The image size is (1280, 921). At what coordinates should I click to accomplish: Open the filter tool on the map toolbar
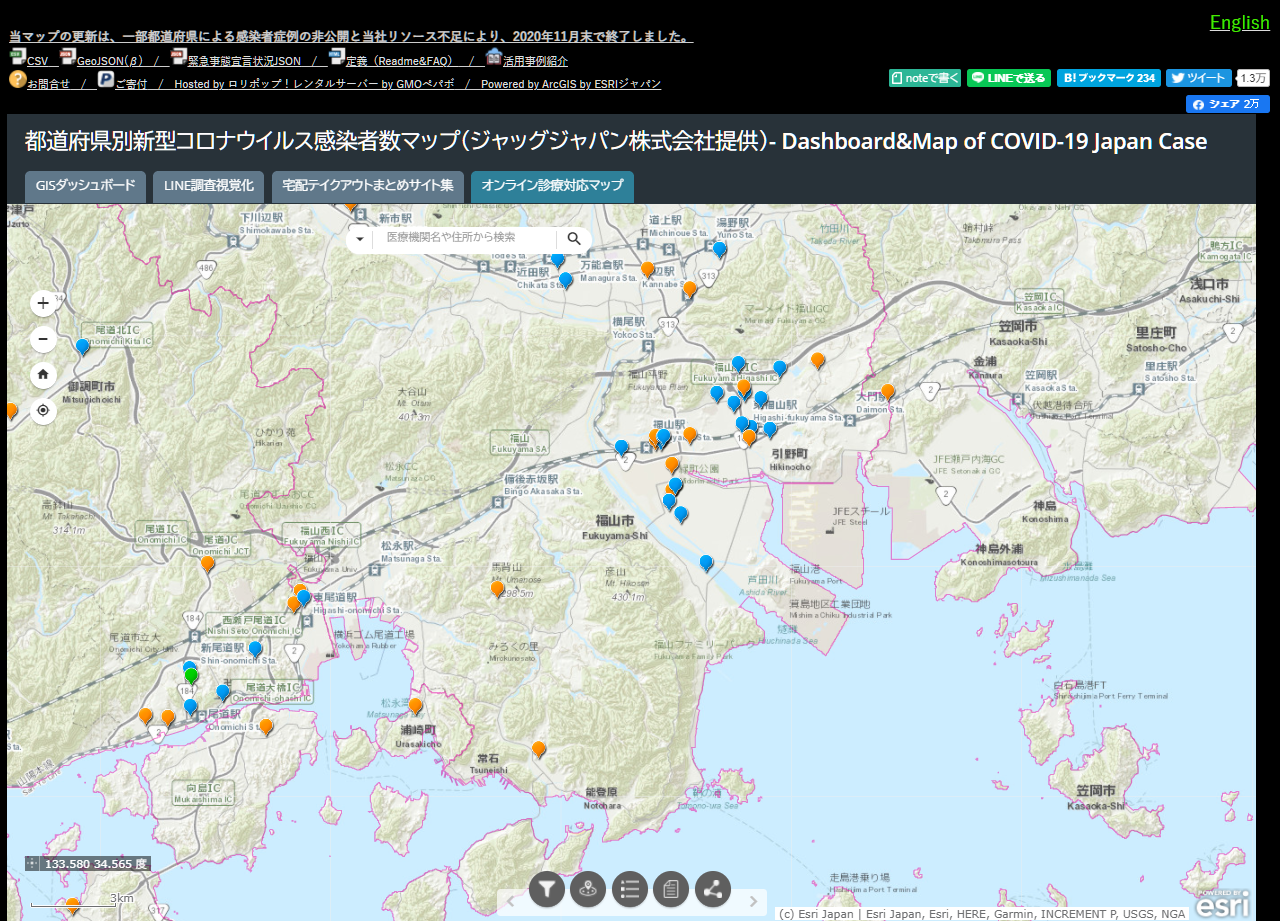[x=546, y=888]
